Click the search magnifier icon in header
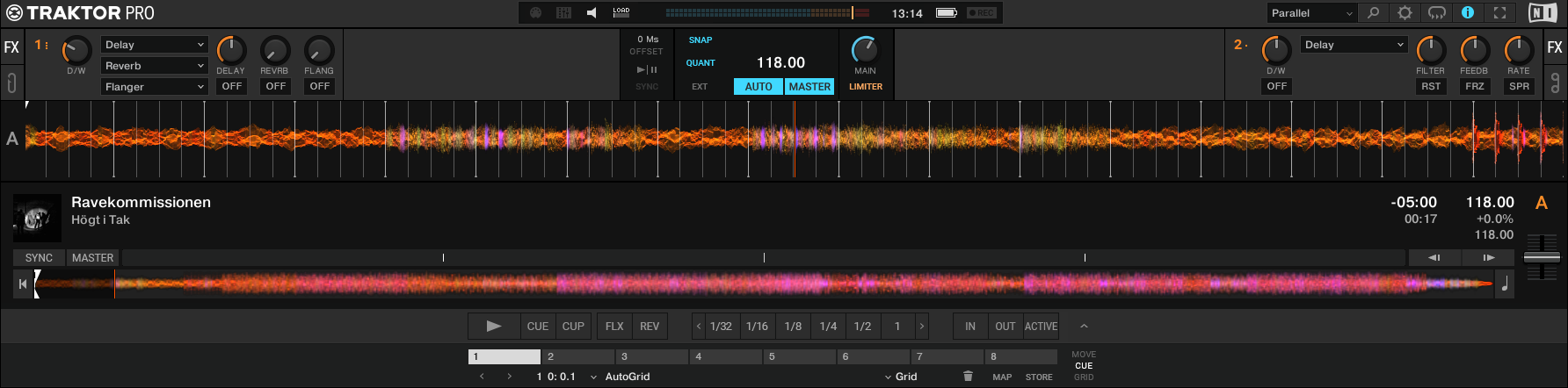 click(1373, 13)
